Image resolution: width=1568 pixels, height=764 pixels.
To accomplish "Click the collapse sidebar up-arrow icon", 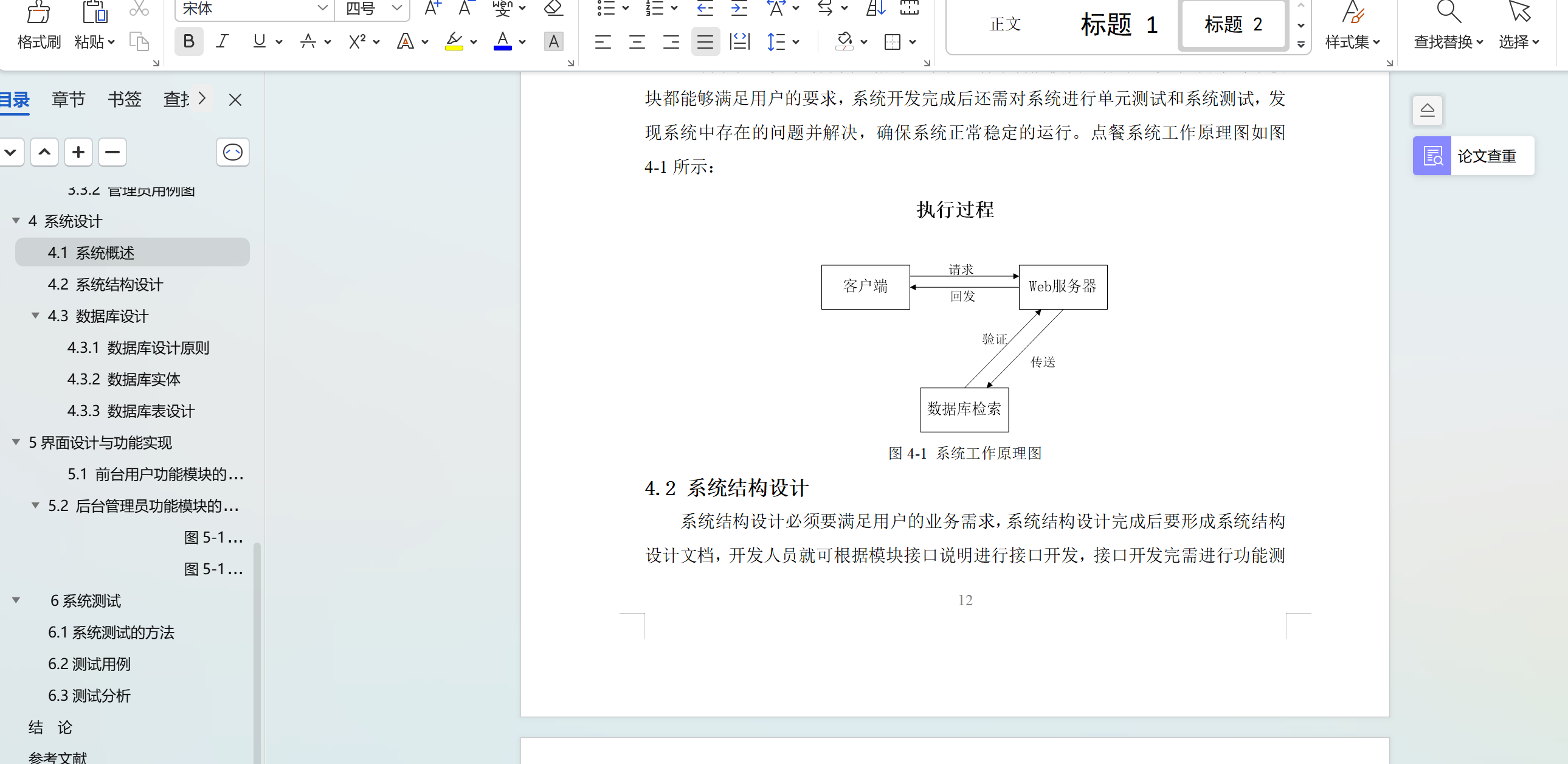I will (x=1428, y=110).
